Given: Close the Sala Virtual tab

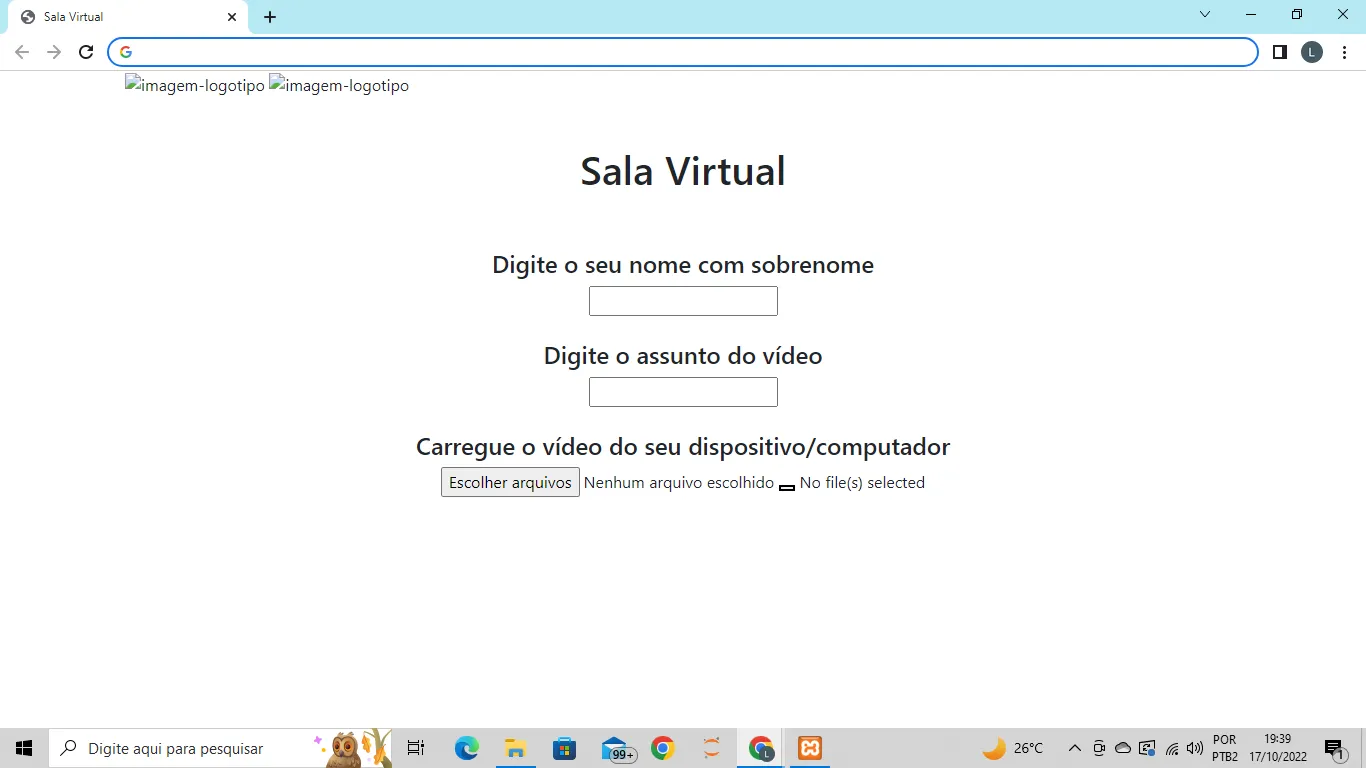Looking at the screenshot, I should [x=232, y=17].
